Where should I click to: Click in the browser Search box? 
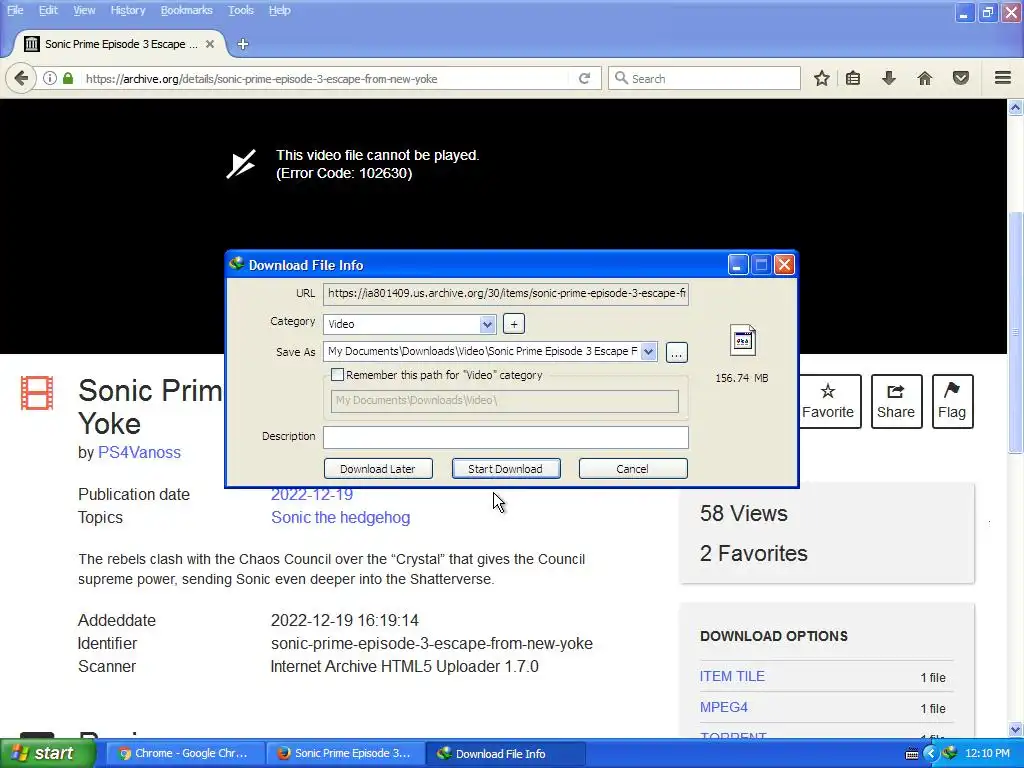(x=705, y=78)
